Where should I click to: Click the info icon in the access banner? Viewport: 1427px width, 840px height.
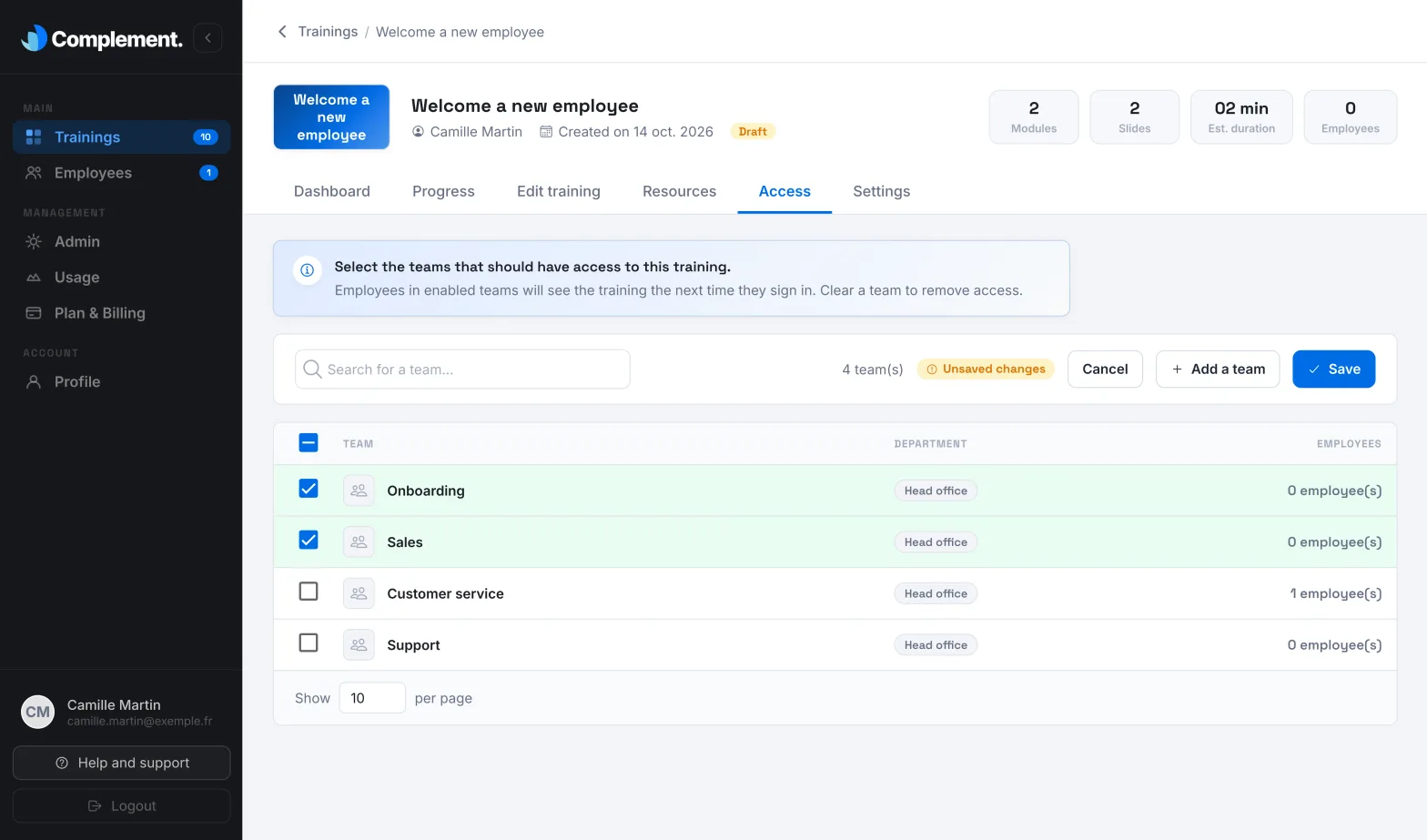tap(308, 270)
